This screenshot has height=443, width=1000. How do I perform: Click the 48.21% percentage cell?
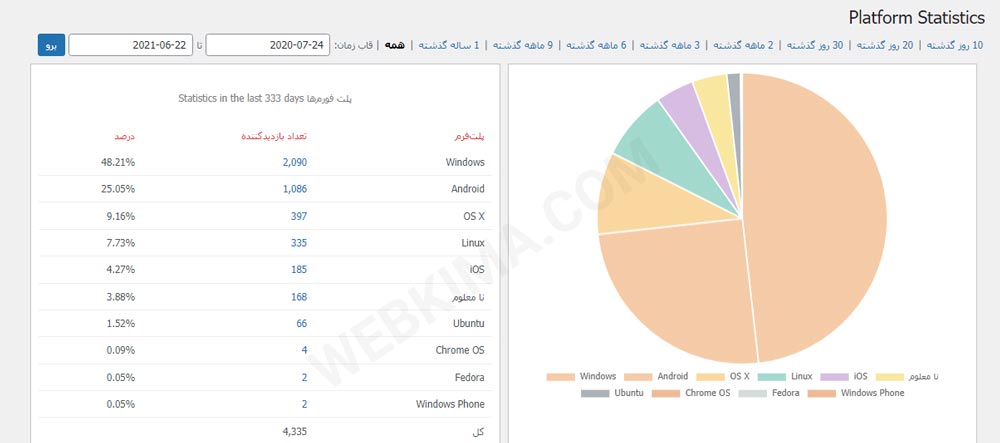[118, 163]
